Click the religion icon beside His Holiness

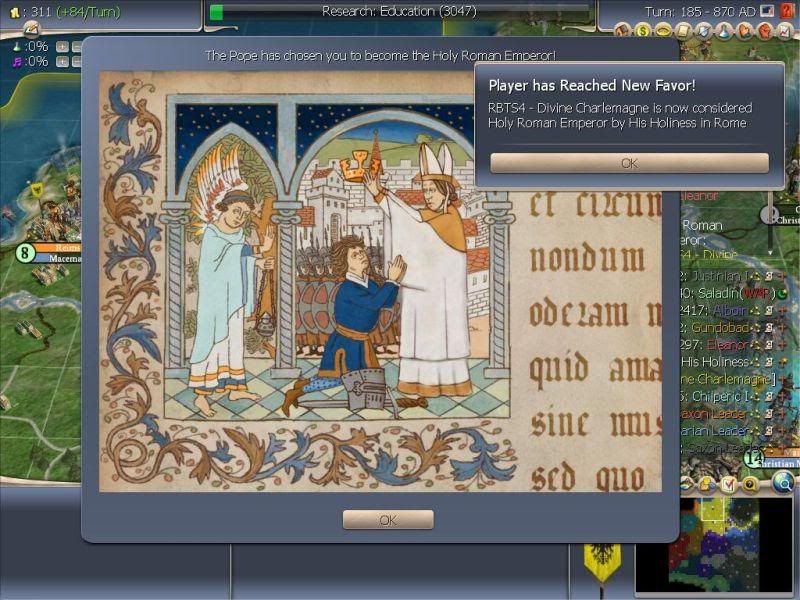click(x=782, y=361)
